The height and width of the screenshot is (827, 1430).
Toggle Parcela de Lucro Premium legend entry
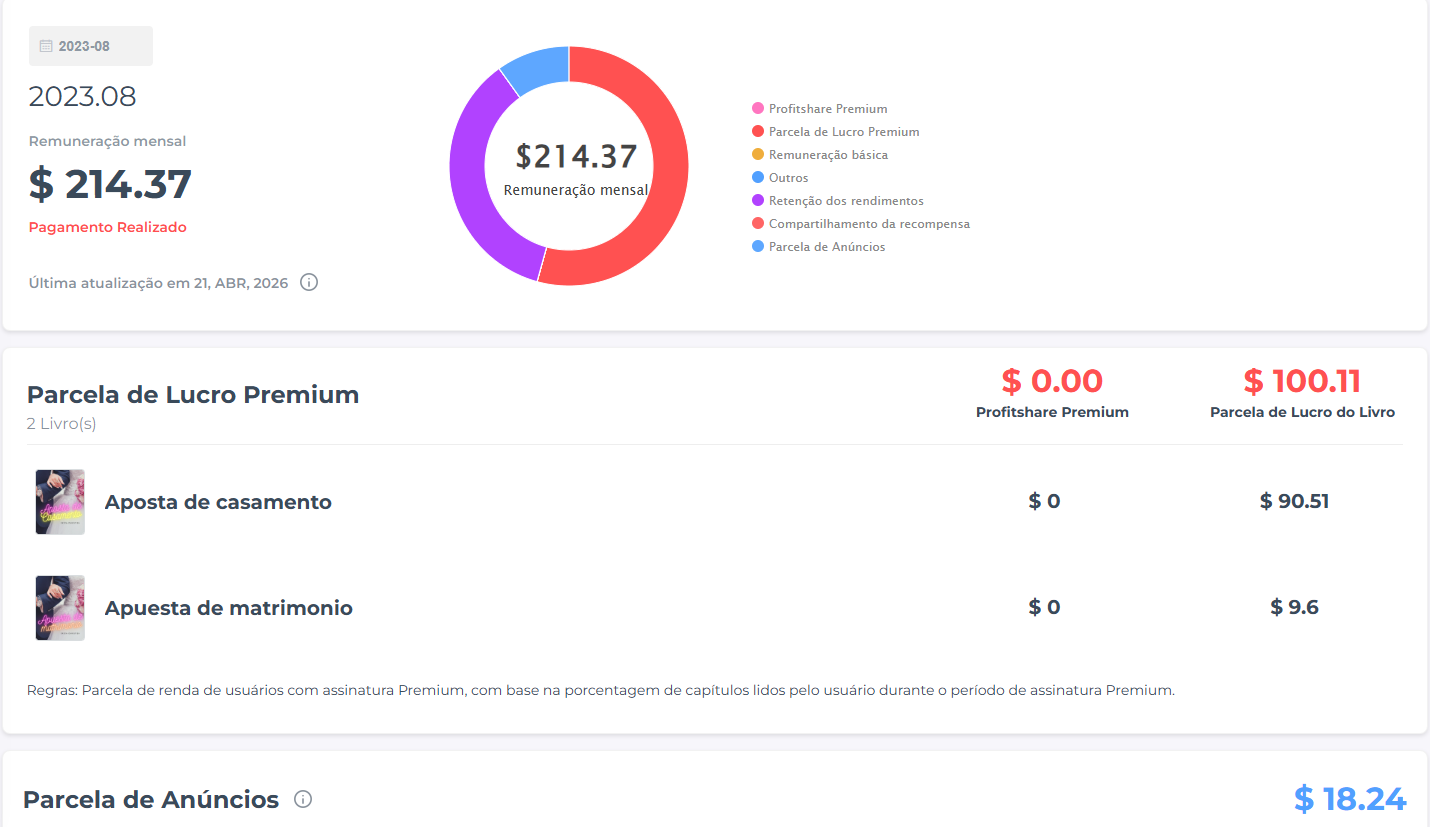[x=843, y=132]
